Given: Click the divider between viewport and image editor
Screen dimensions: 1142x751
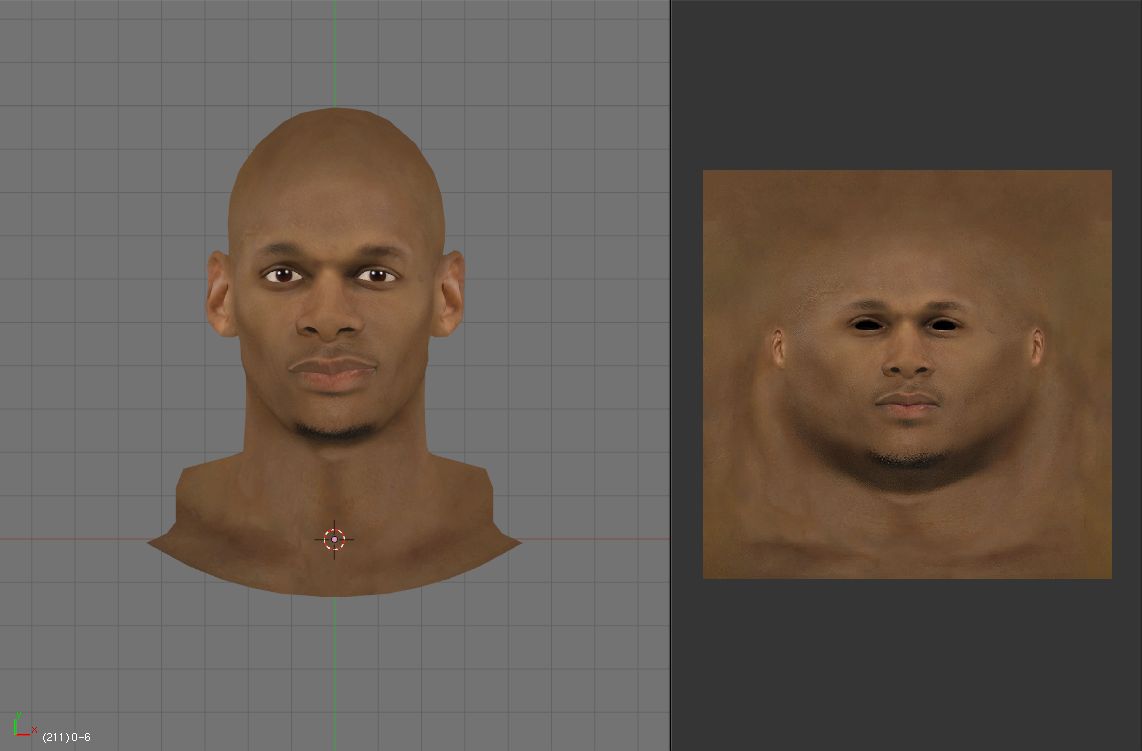Looking at the screenshot, I should (670, 375).
